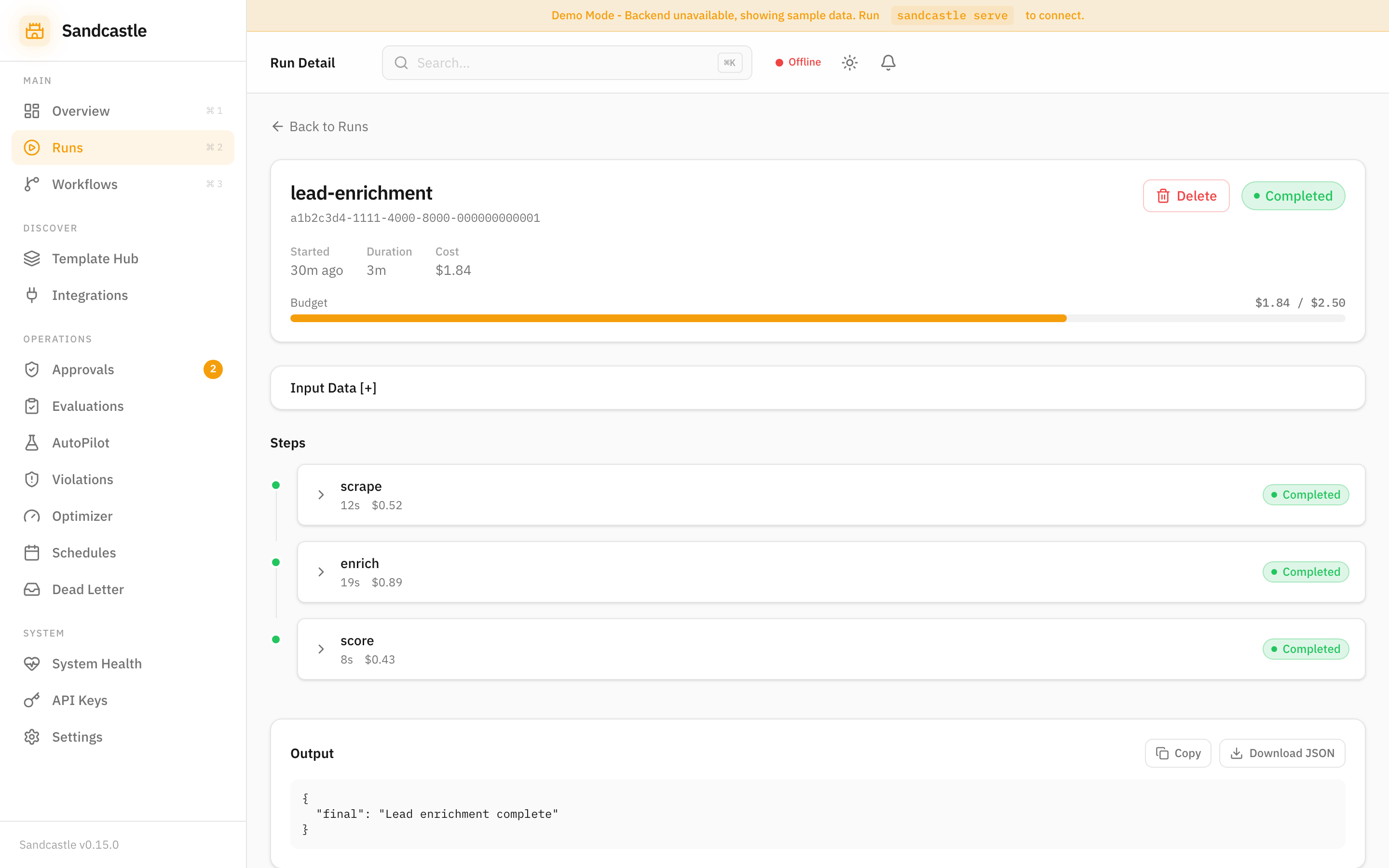The width and height of the screenshot is (1389, 868).
Task: Open Approvals page with badge
Action: [x=83, y=370]
